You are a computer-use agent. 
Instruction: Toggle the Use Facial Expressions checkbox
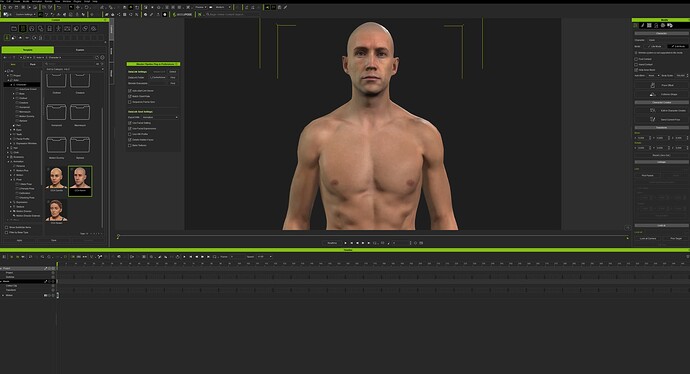tap(130, 128)
